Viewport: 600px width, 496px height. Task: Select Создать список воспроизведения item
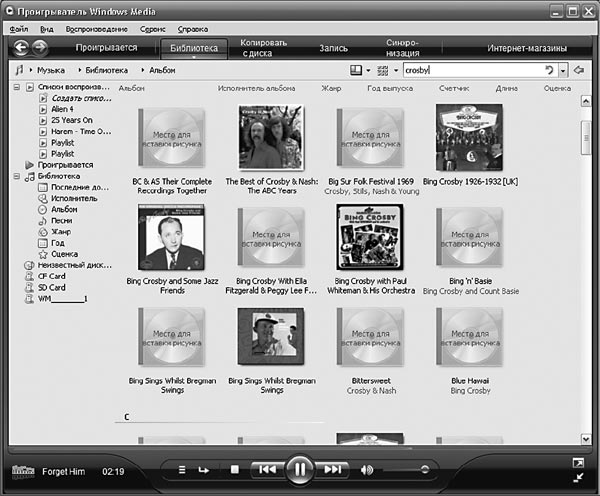tap(82, 98)
